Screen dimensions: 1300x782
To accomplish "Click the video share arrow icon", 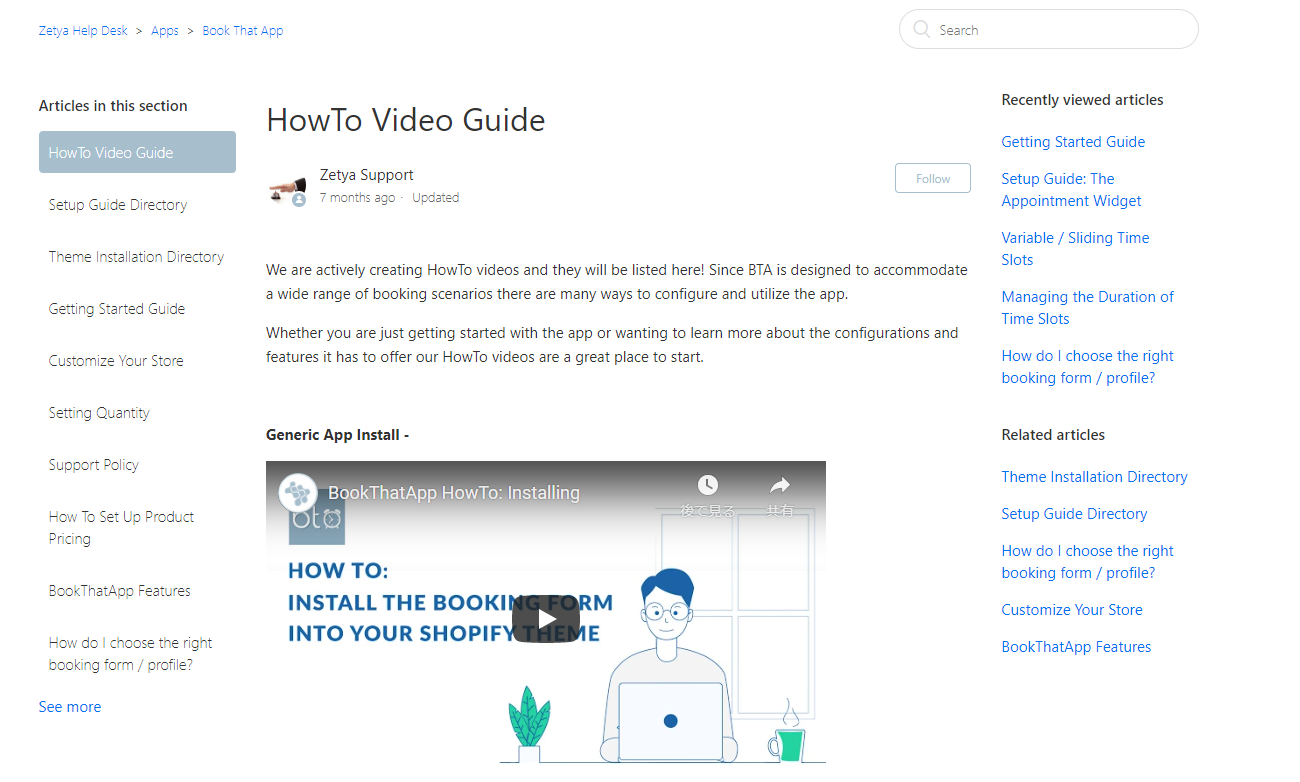I will click(780, 486).
